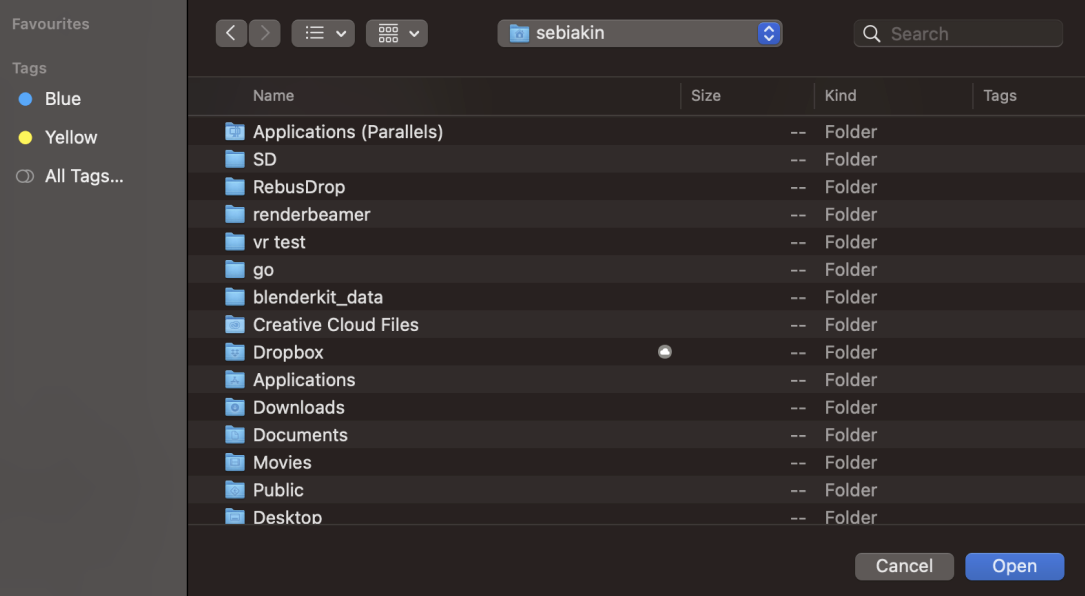This screenshot has width=1085, height=596.
Task: Click the forward navigation arrow
Action: click(265, 33)
